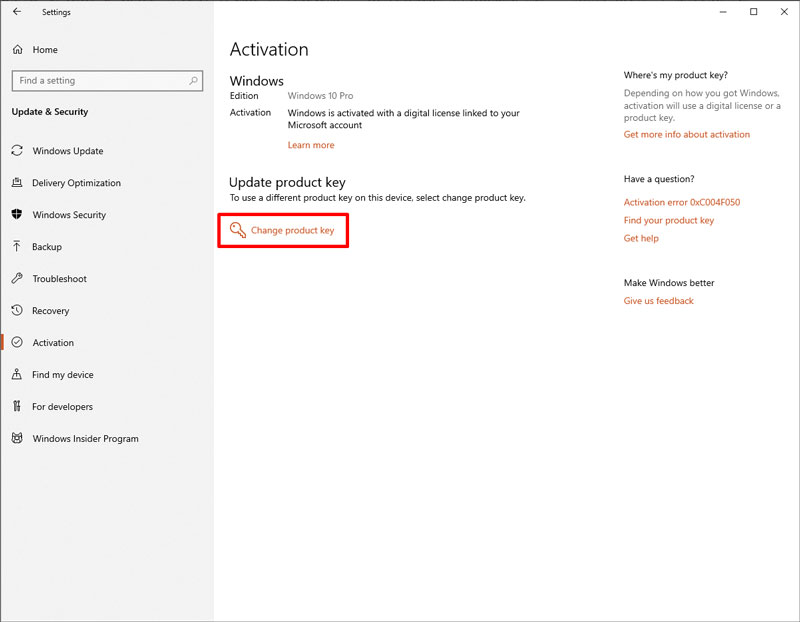Click the For developers tools icon

click(x=17, y=406)
